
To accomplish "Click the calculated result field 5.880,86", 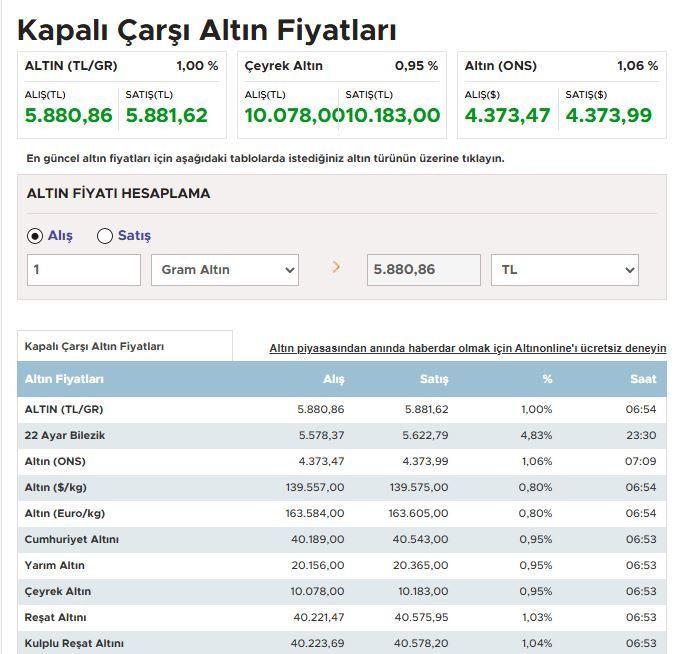I will tap(423, 270).
